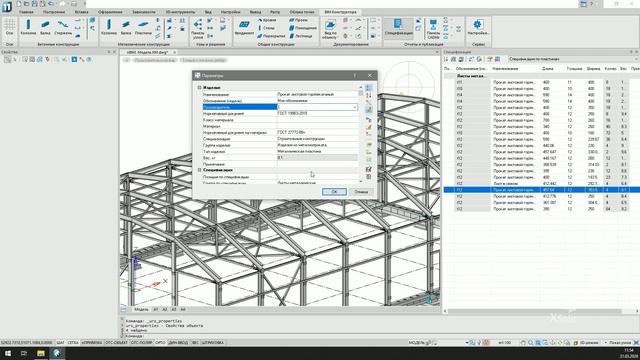Screen dimensions: 640x360
Task: Toggle ДИН-ВВОД dynamic input in status bar
Action: (178, 342)
